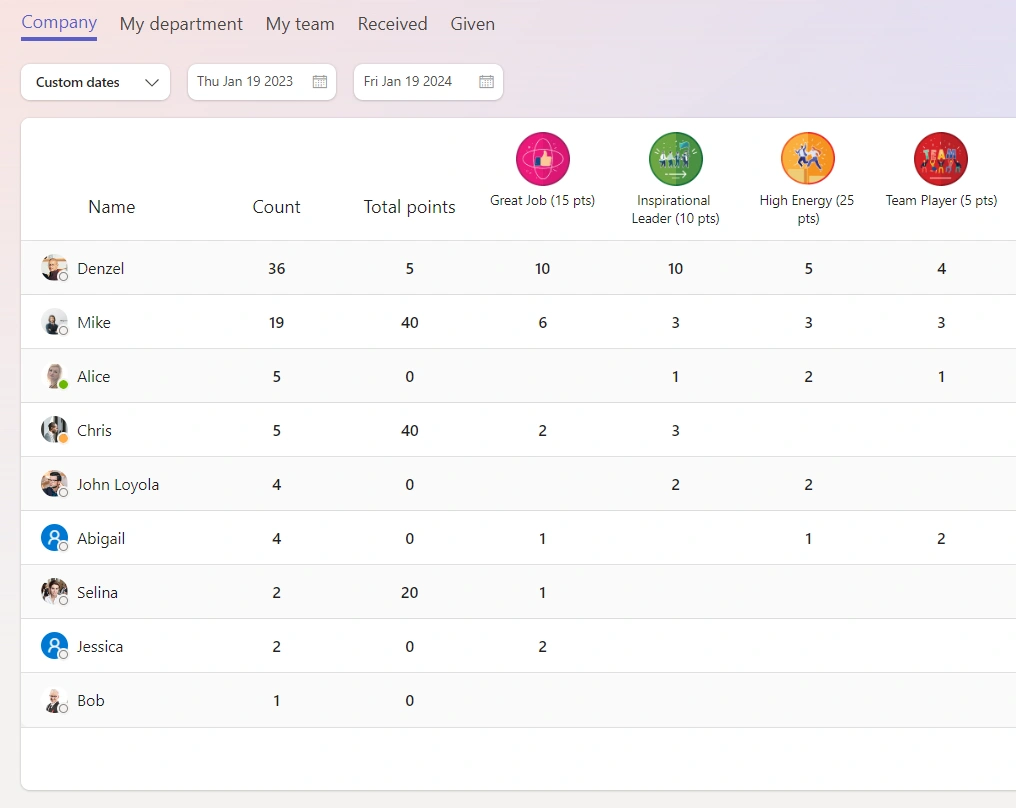
Task: Click Selina's profile avatar
Action: [x=54, y=592]
